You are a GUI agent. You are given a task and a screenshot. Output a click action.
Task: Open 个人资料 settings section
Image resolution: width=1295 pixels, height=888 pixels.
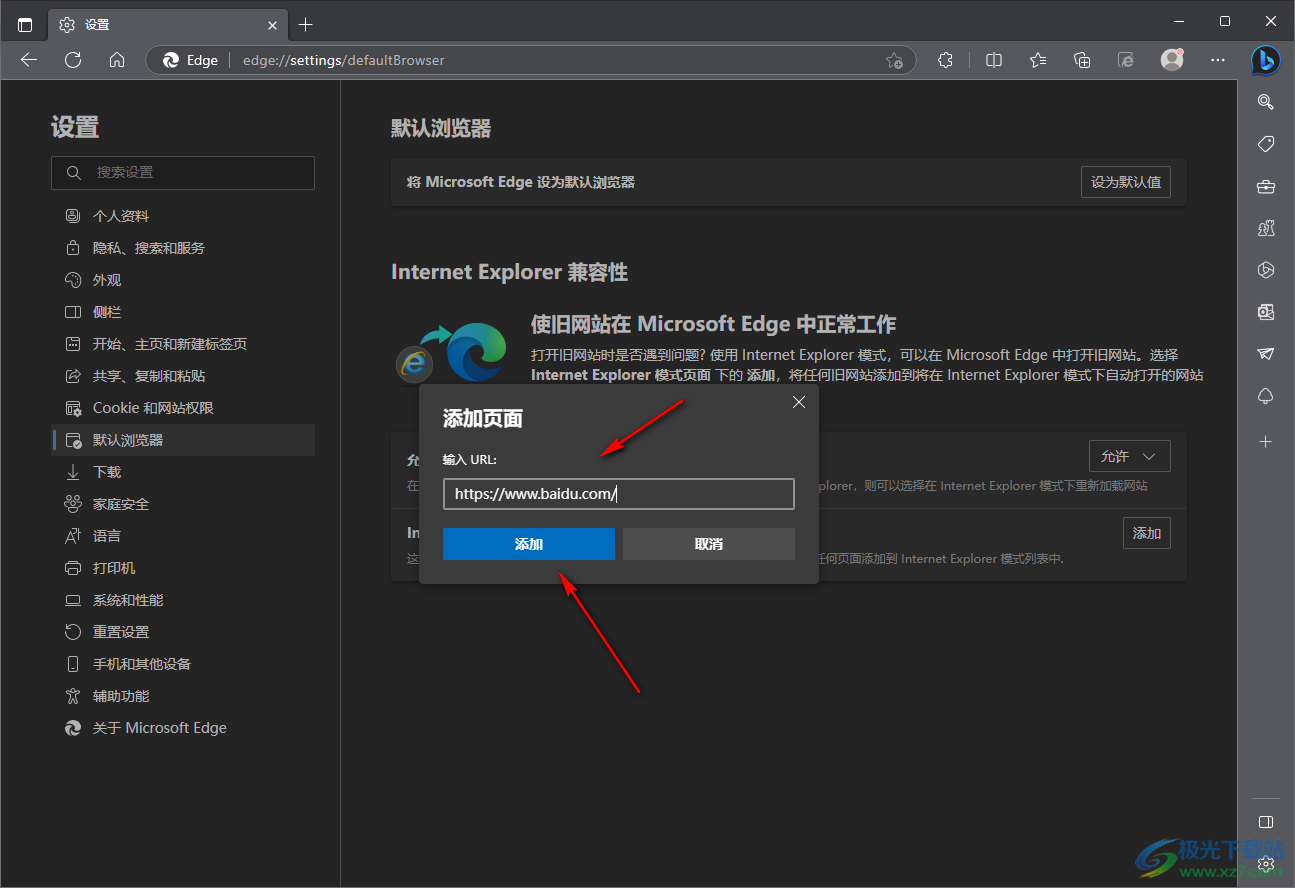183,216
